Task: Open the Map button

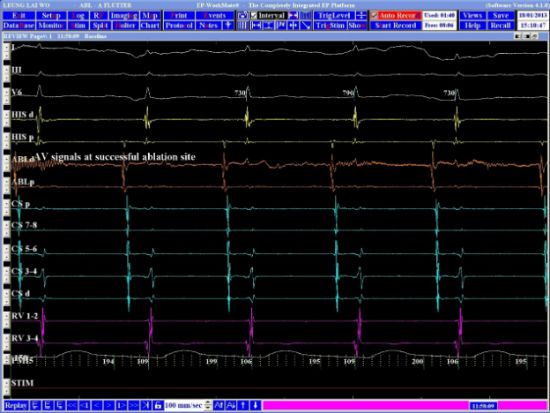Action: point(150,15)
